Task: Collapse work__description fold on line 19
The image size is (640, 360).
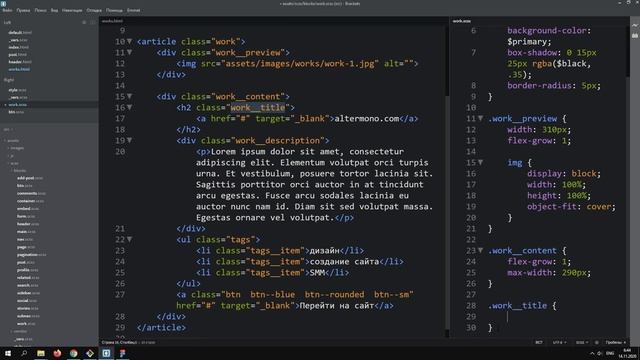Action: click(129, 140)
